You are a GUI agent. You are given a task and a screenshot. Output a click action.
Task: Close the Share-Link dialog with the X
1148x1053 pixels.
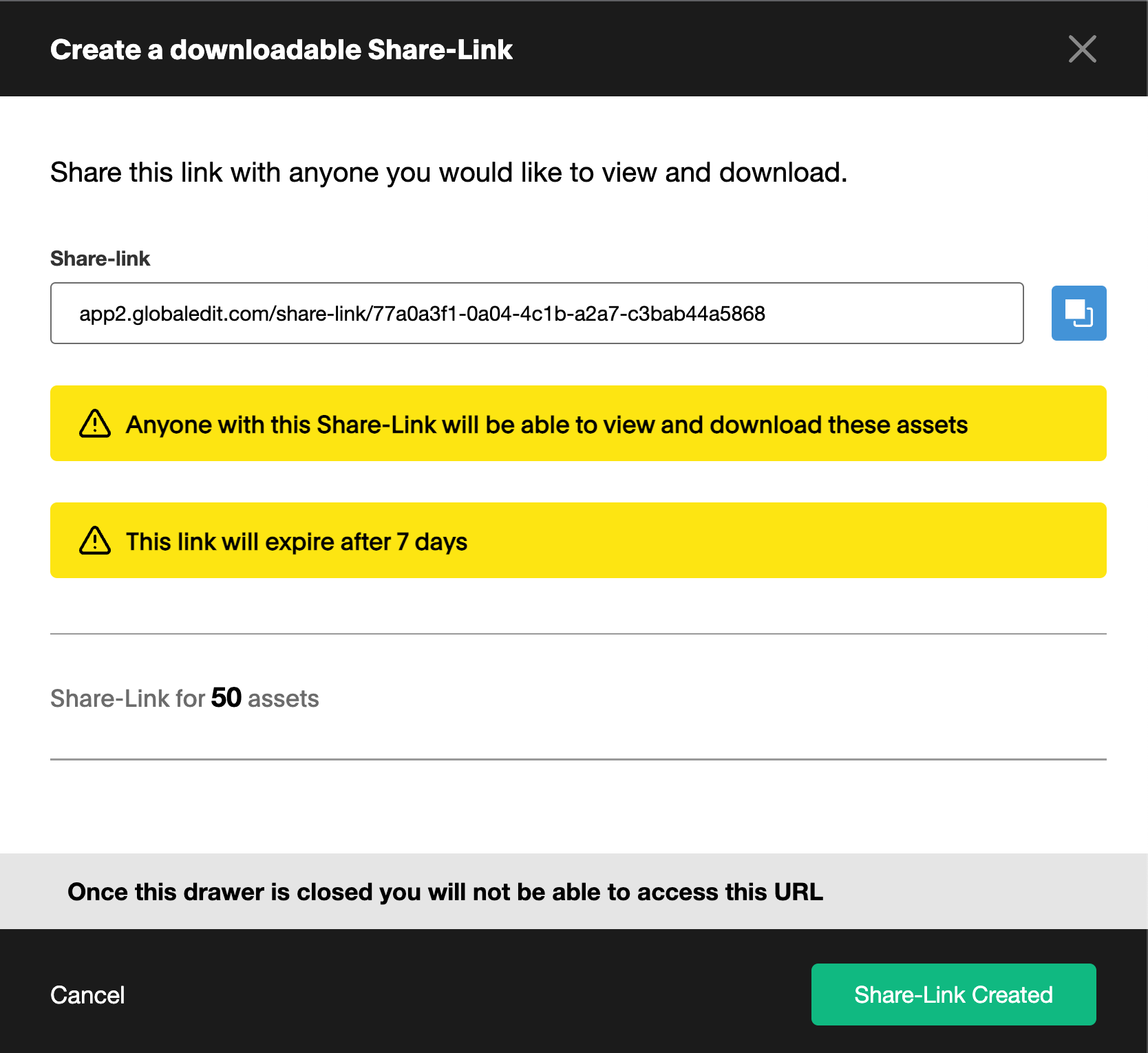1082,49
